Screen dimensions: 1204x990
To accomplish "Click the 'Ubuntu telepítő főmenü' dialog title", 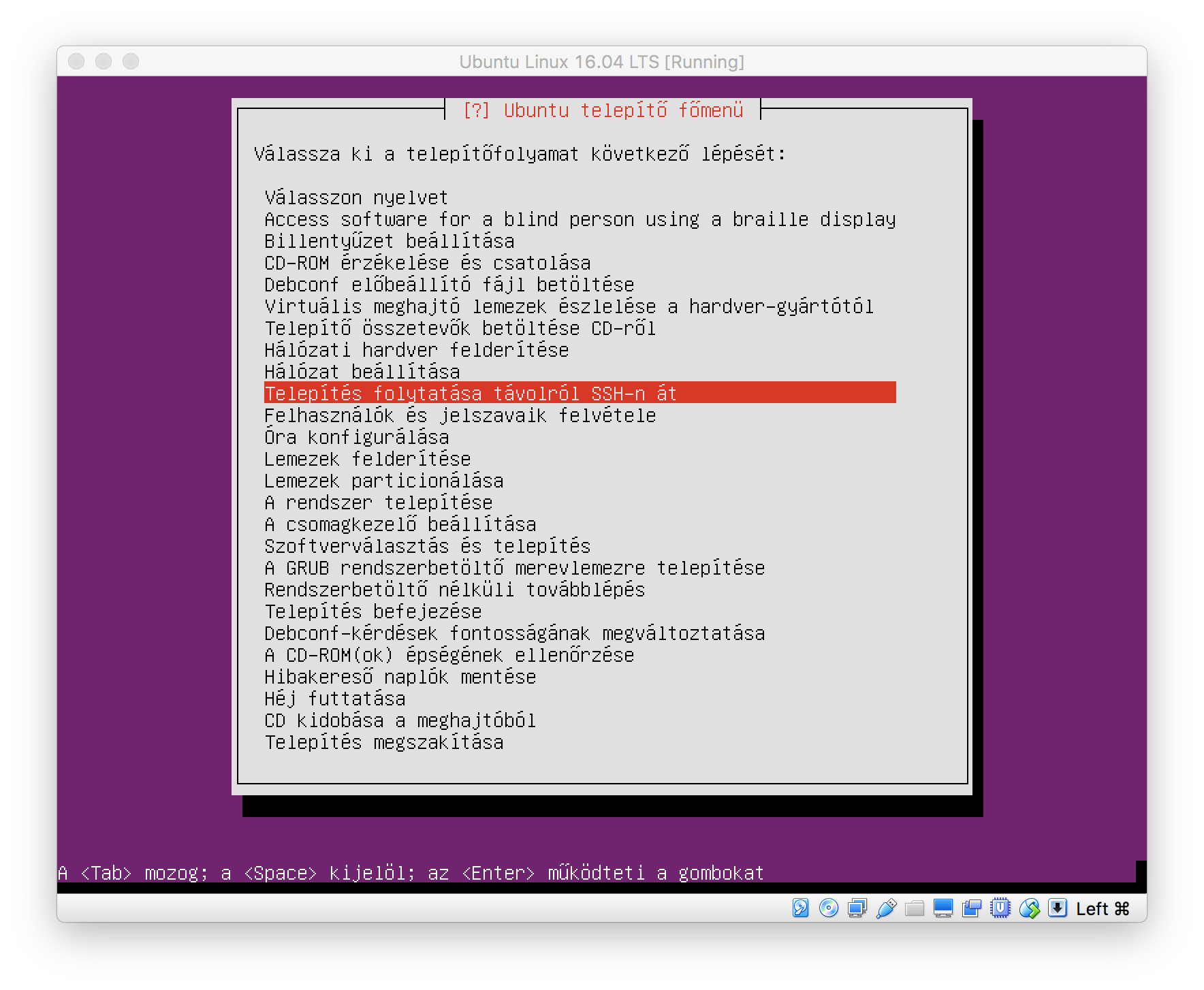I will click(x=603, y=110).
